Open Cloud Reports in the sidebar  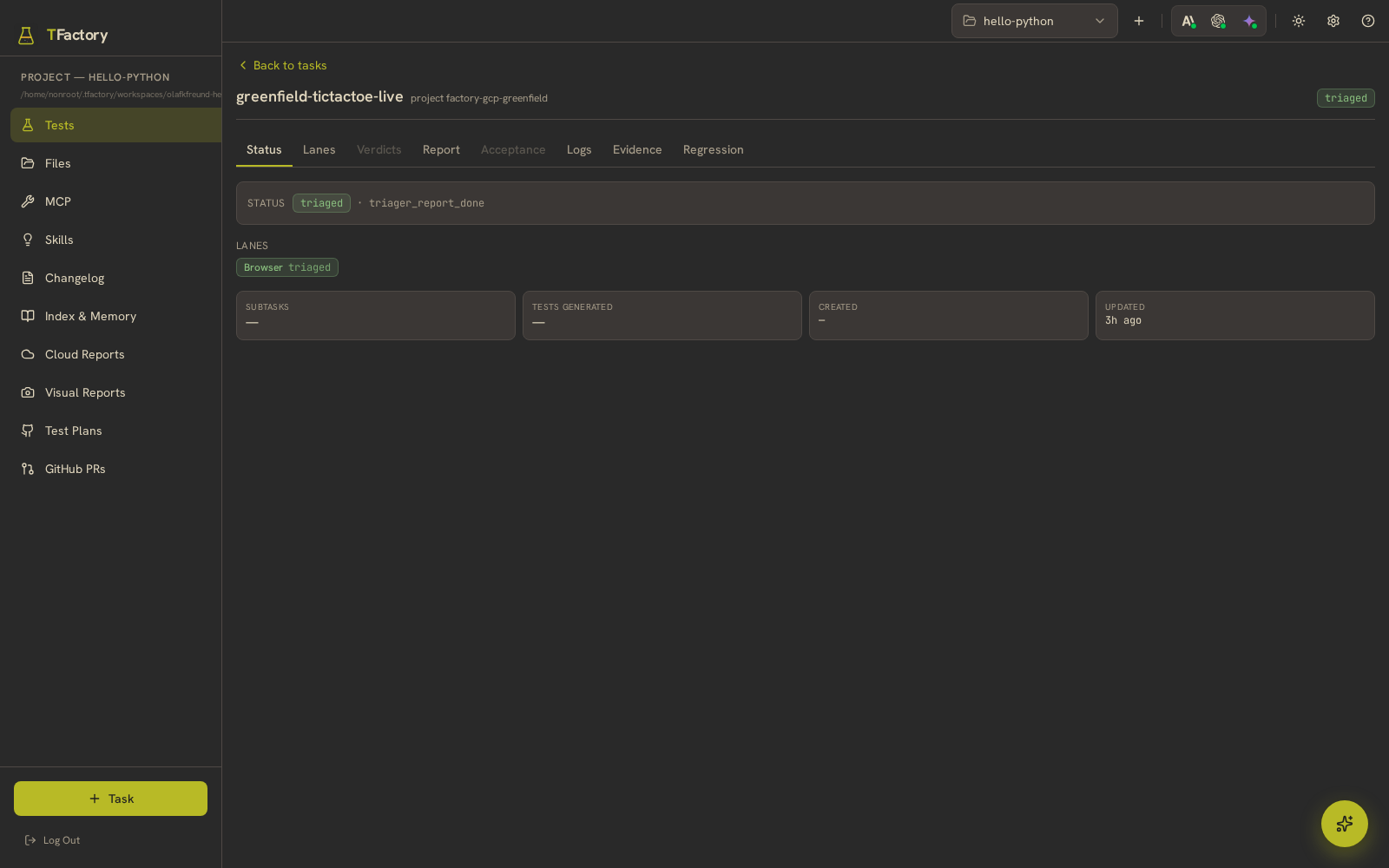[x=116, y=354]
